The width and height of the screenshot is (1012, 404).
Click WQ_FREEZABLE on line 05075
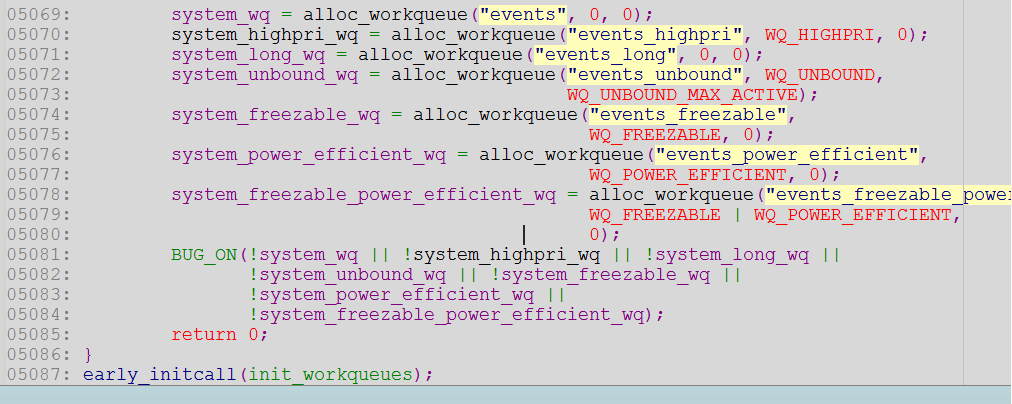click(x=654, y=134)
